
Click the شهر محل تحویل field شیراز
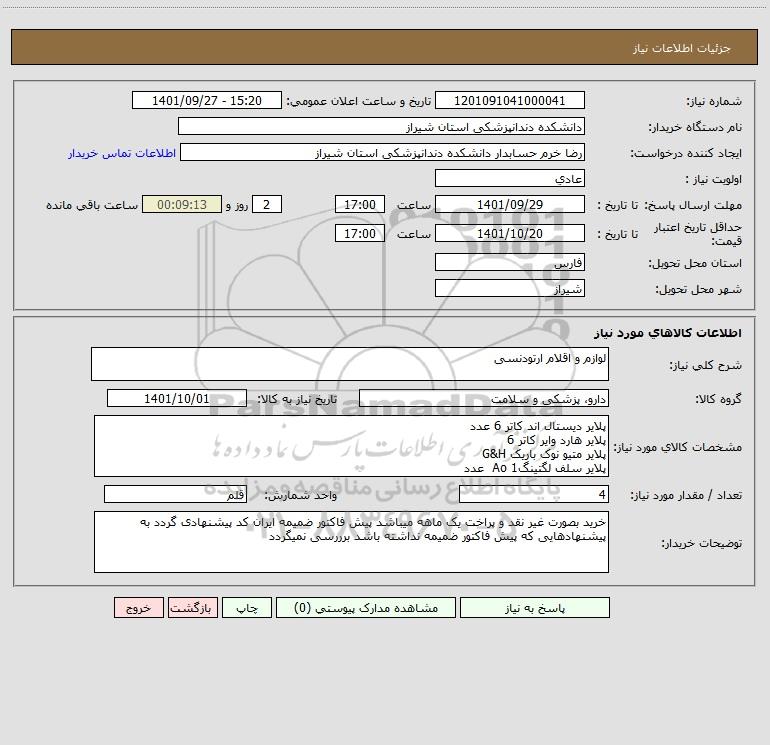click(x=510, y=288)
